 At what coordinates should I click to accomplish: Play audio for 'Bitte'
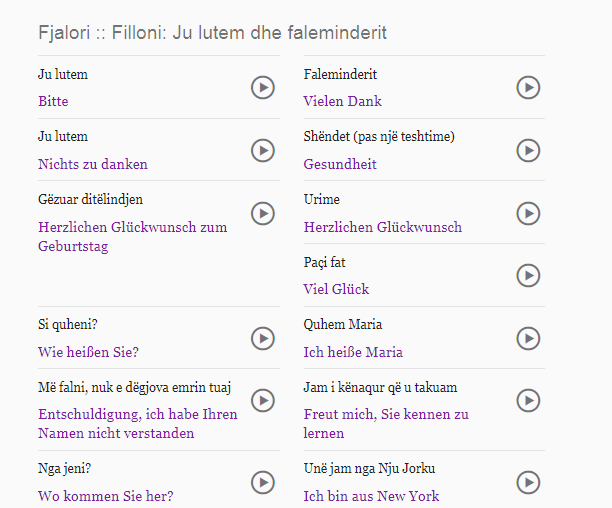coord(263,87)
